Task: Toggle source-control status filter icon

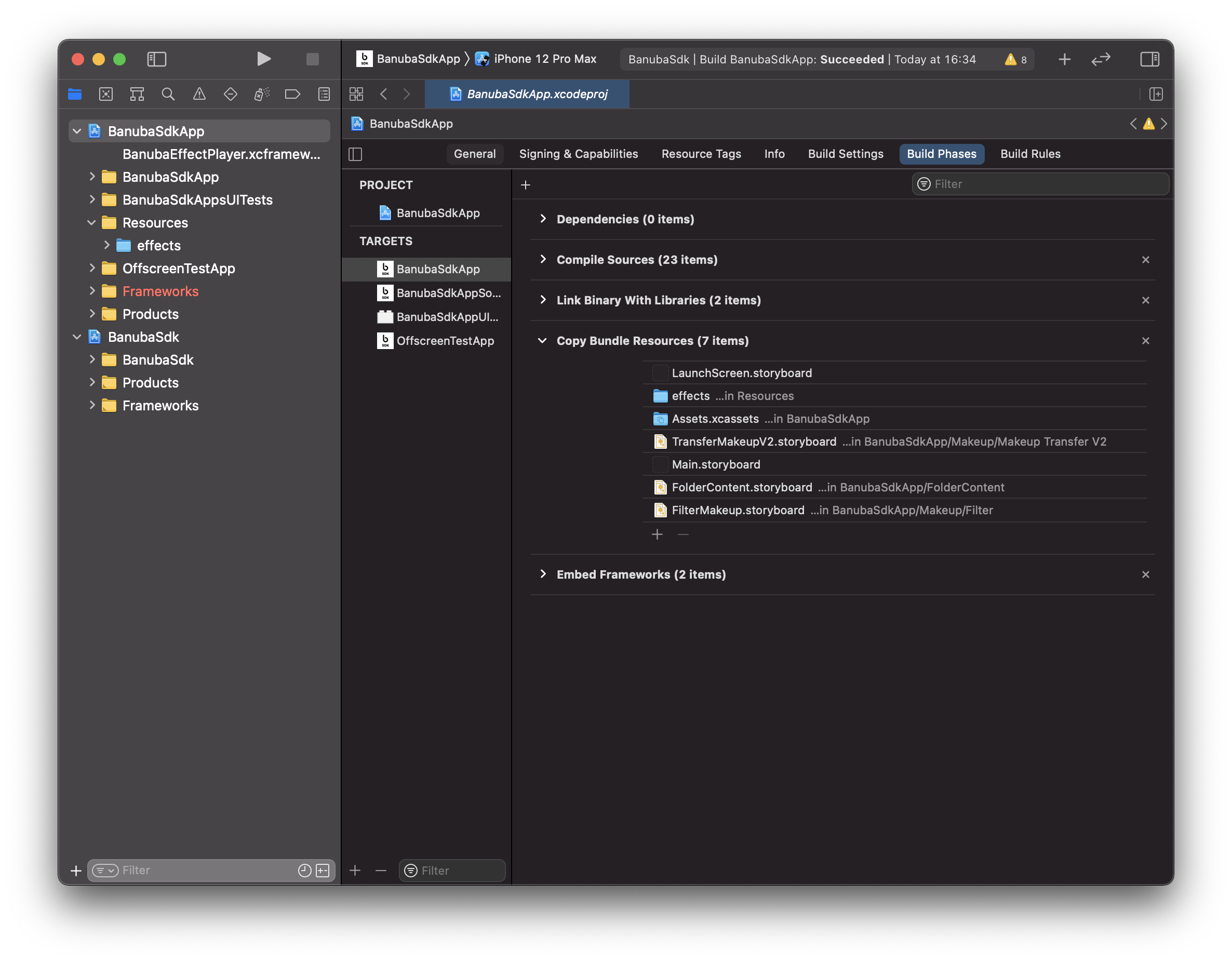Action: tap(323, 871)
